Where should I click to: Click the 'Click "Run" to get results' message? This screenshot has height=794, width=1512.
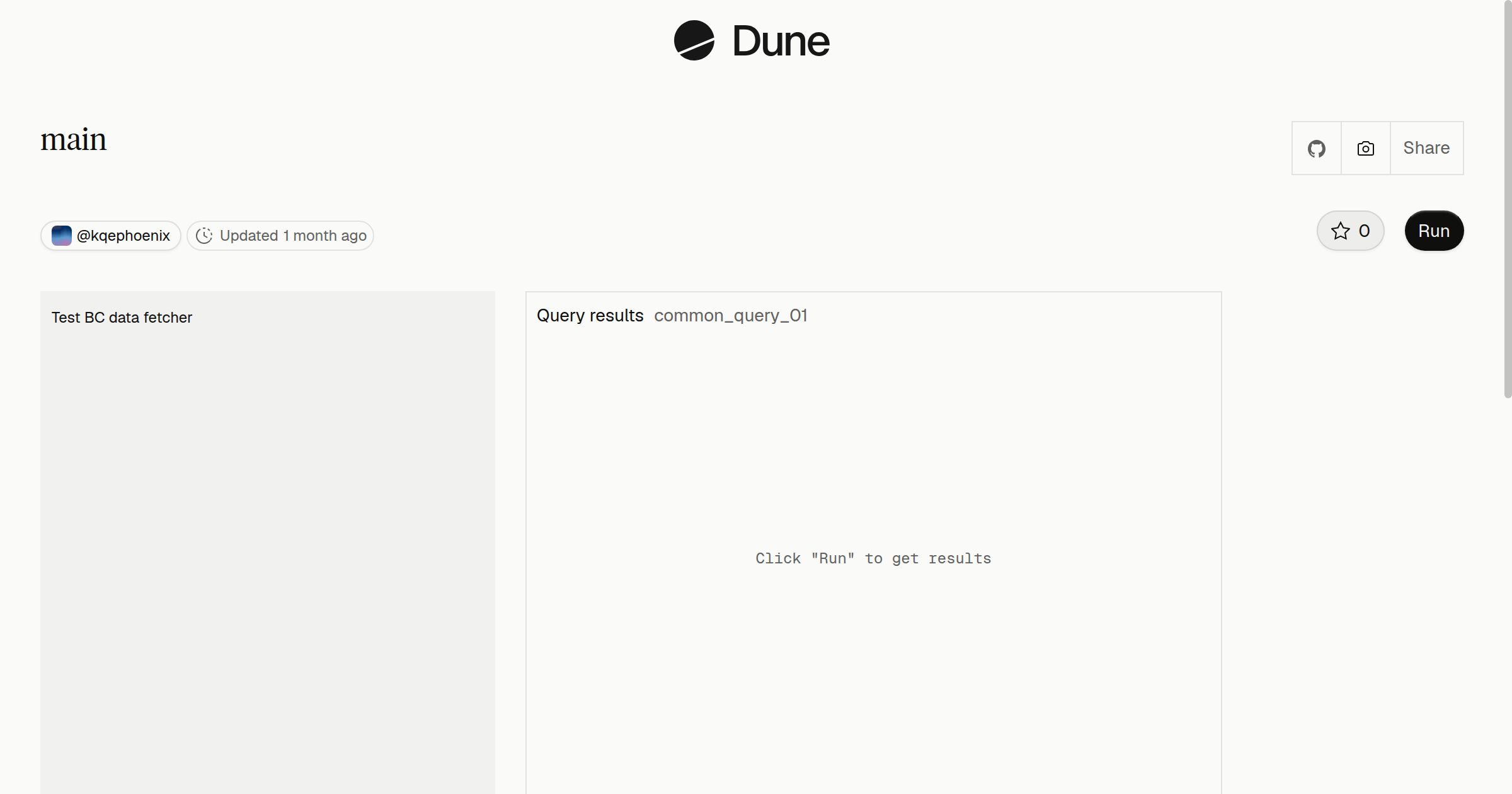[x=873, y=558]
